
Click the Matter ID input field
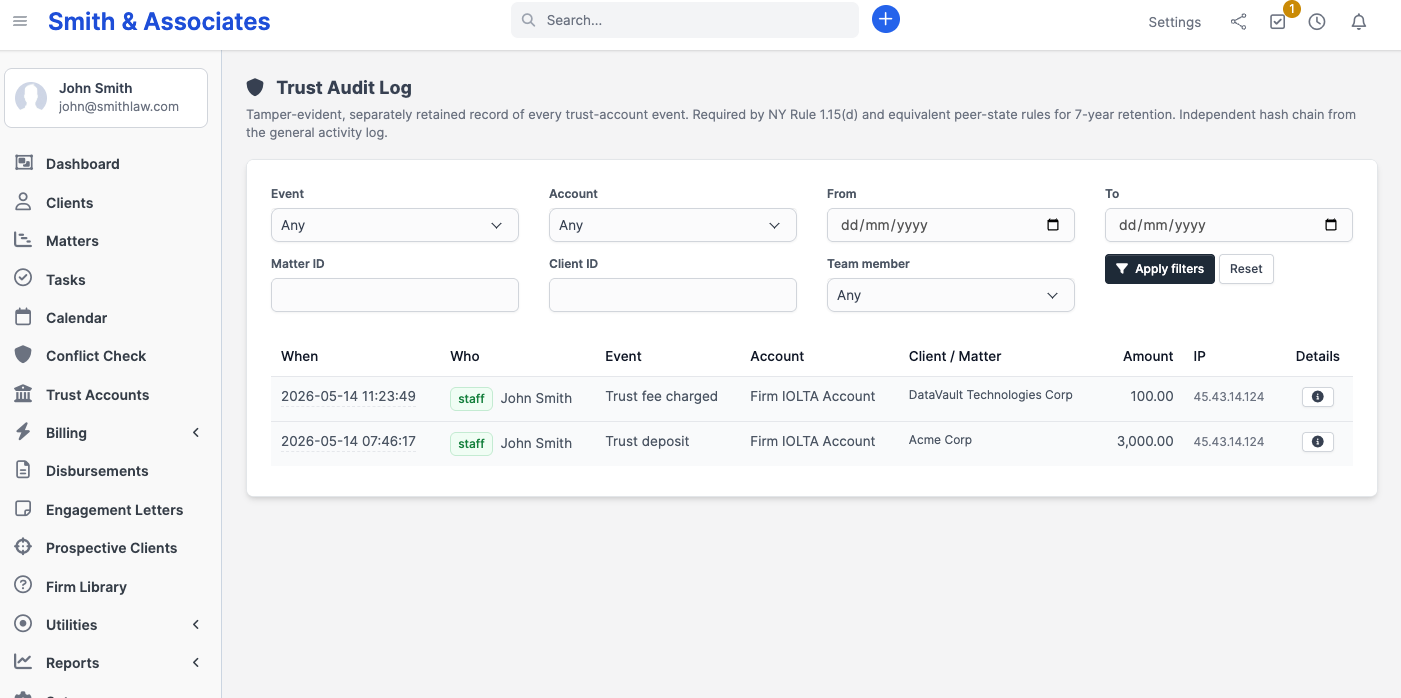395,295
